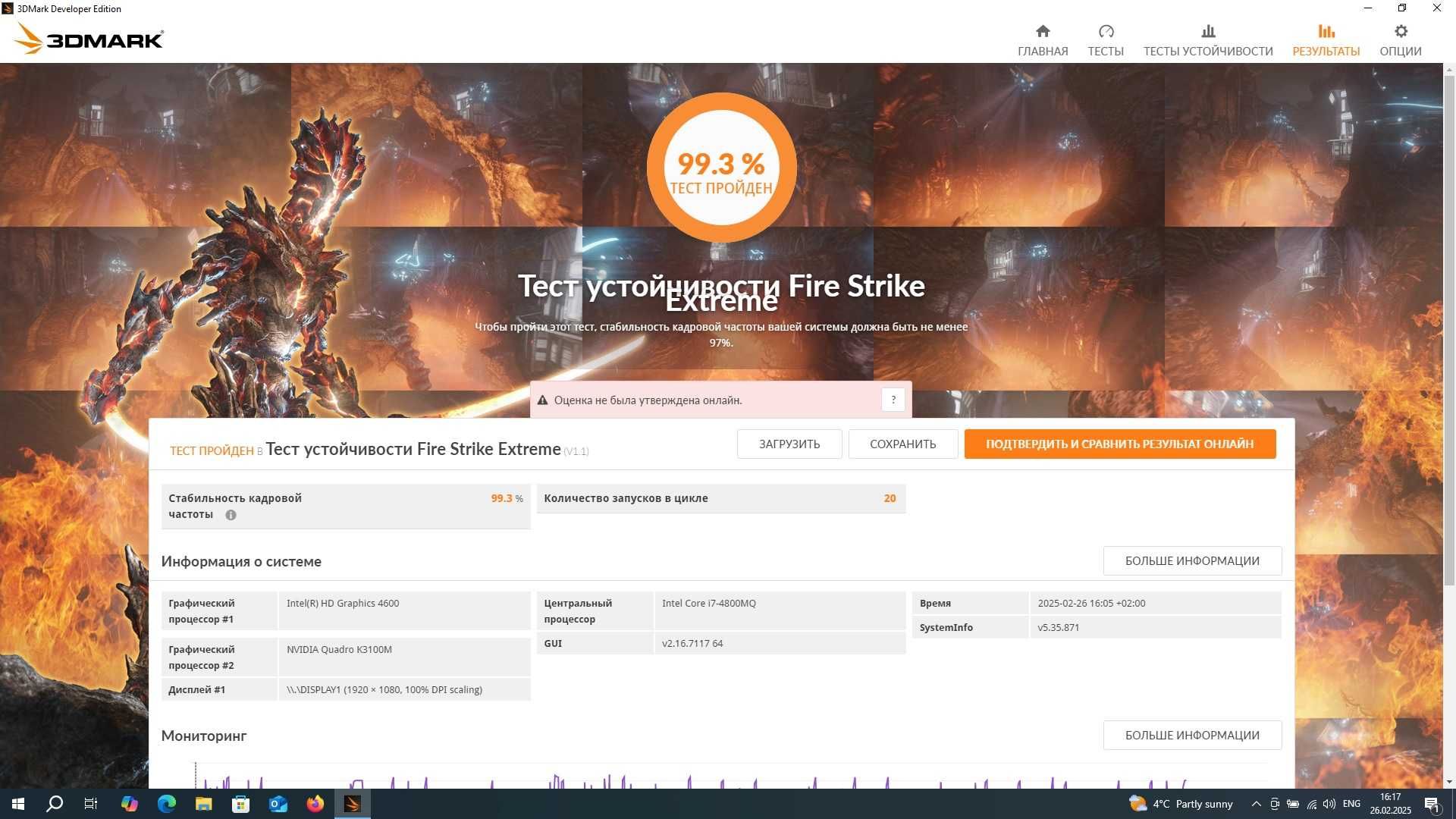Open the ГЛАВНАЯ home tab
The image size is (1456, 819).
tap(1043, 40)
